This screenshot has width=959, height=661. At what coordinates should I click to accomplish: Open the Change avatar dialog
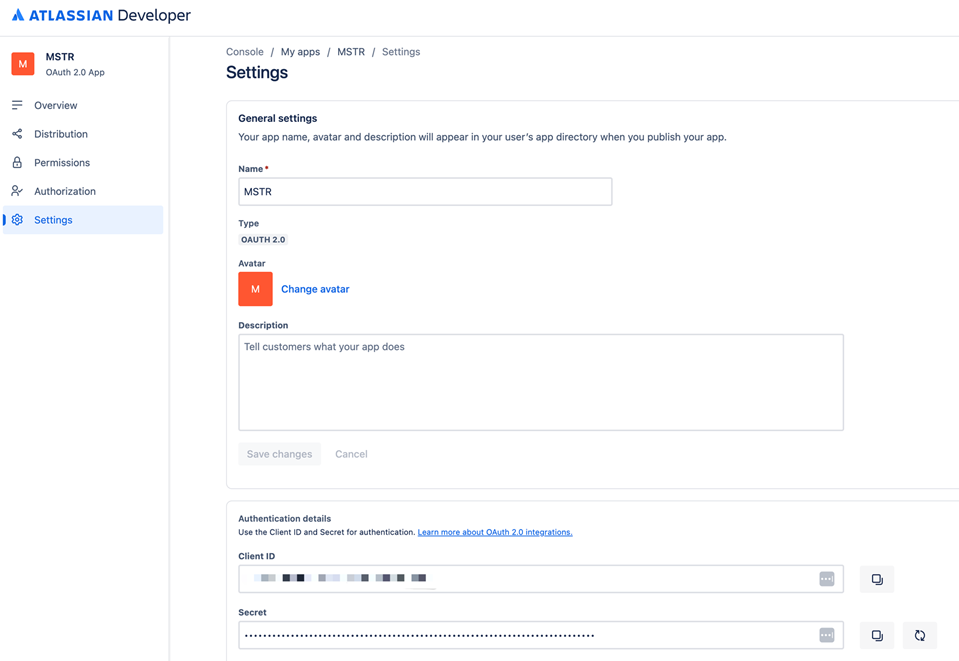pos(315,289)
